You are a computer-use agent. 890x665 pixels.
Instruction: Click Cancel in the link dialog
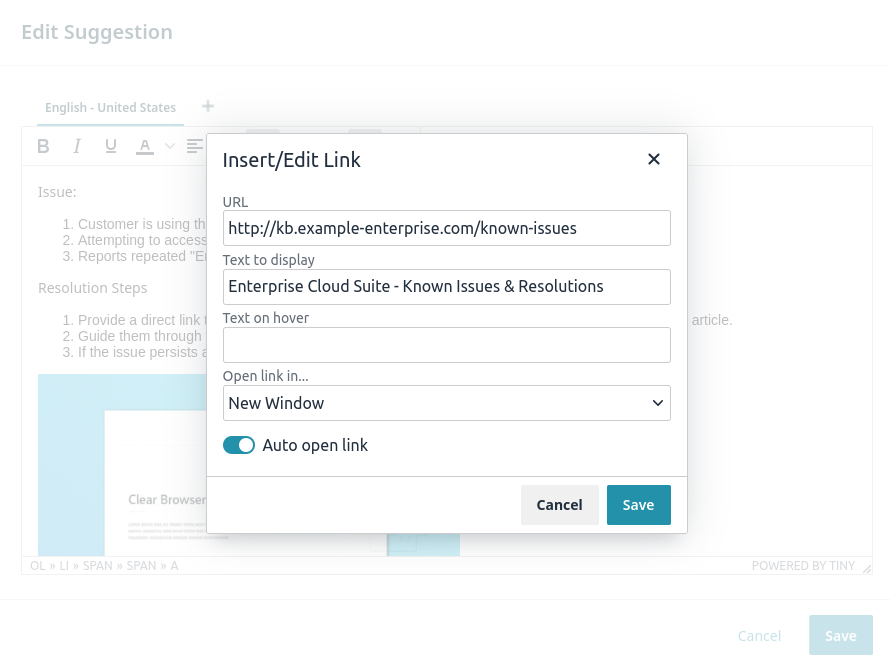click(559, 505)
